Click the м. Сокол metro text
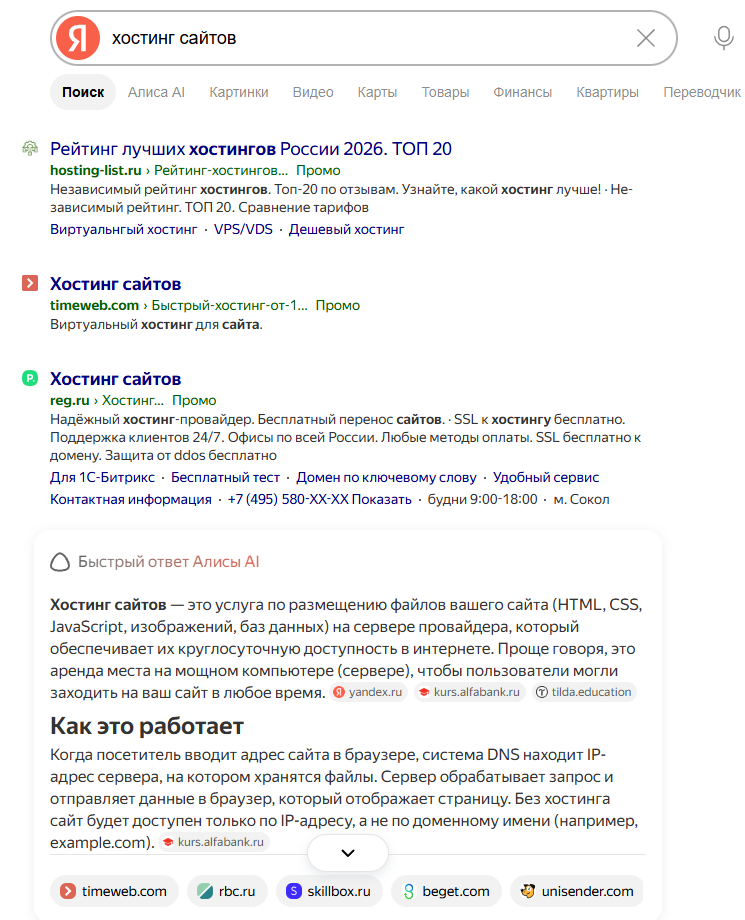 581,499
